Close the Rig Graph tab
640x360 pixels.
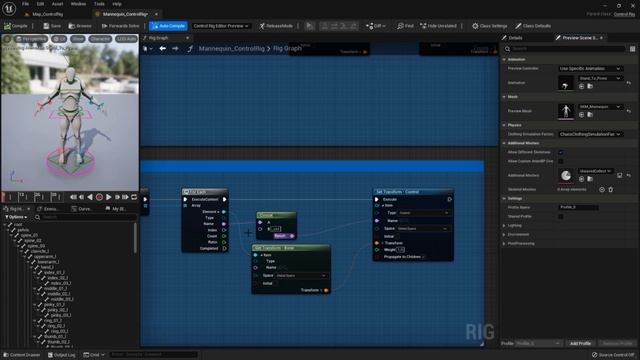(188, 38)
